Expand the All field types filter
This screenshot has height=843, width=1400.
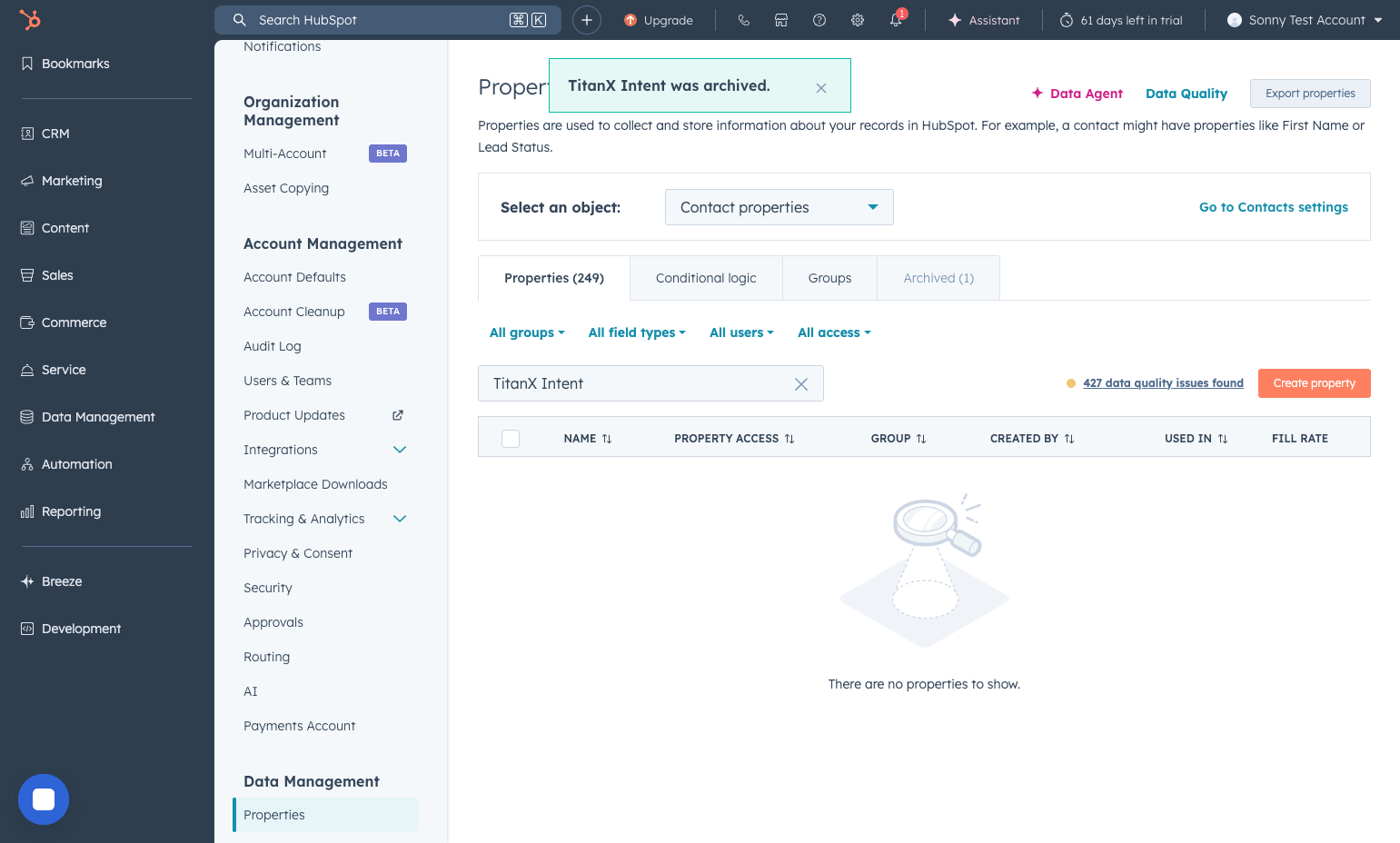click(637, 332)
